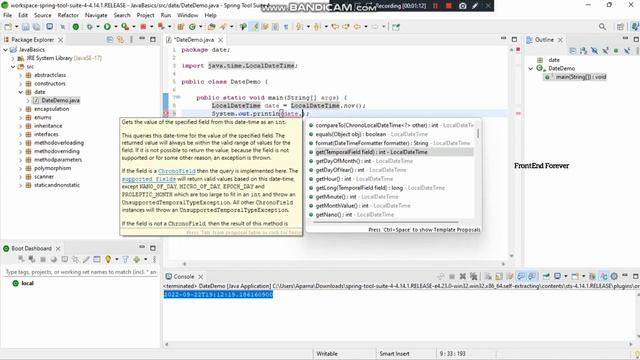640x360 pixels.
Task: Collapse the date package node
Action: point(20,92)
